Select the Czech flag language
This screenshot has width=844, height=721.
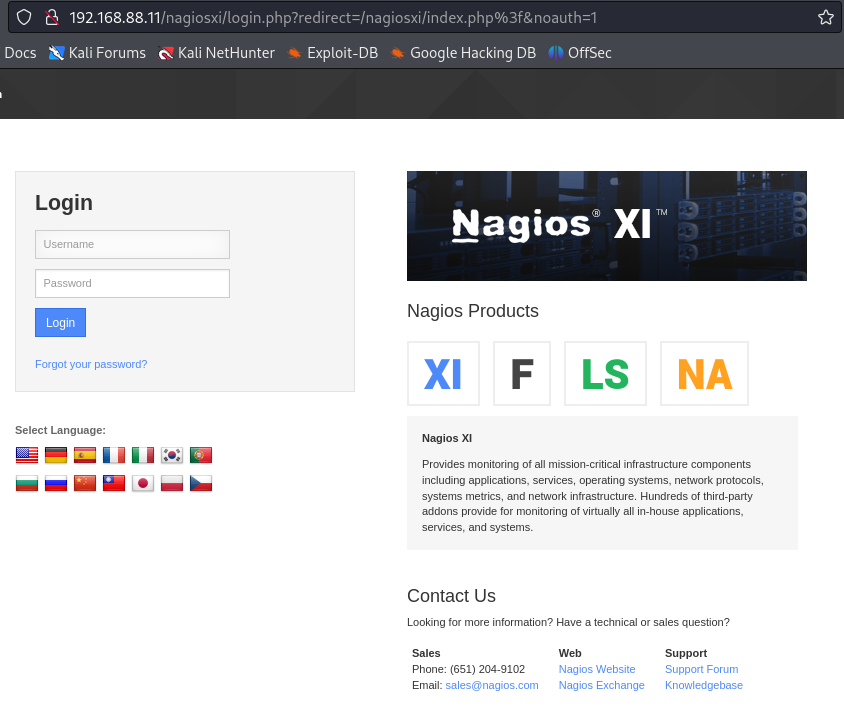[201, 483]
